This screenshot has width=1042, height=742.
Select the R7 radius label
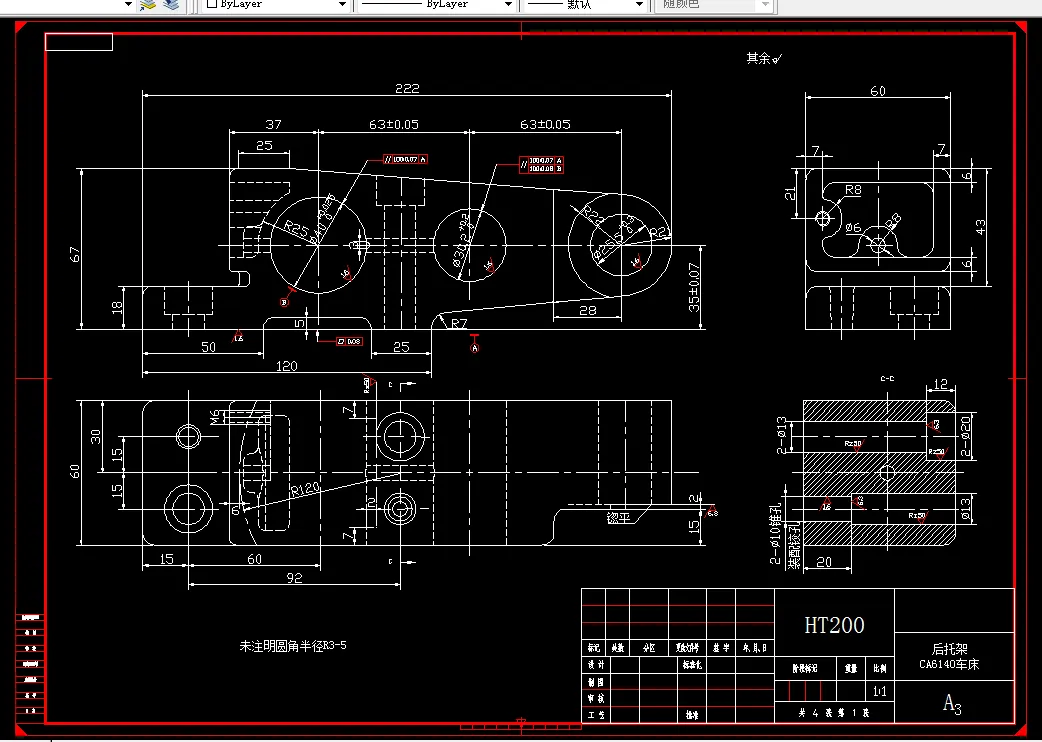coord(459,324)
